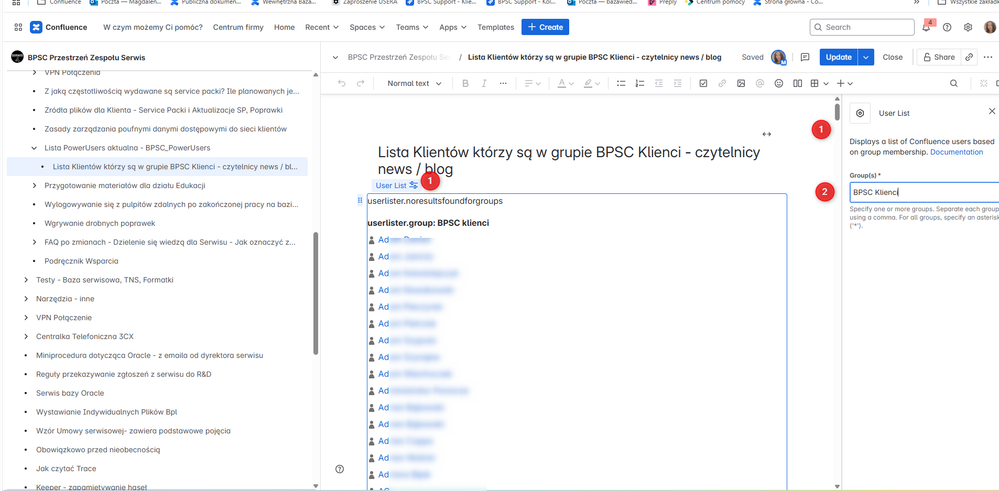Go to Home
Viewport: 999px width, 491px height.
click(x=284, y=27)
